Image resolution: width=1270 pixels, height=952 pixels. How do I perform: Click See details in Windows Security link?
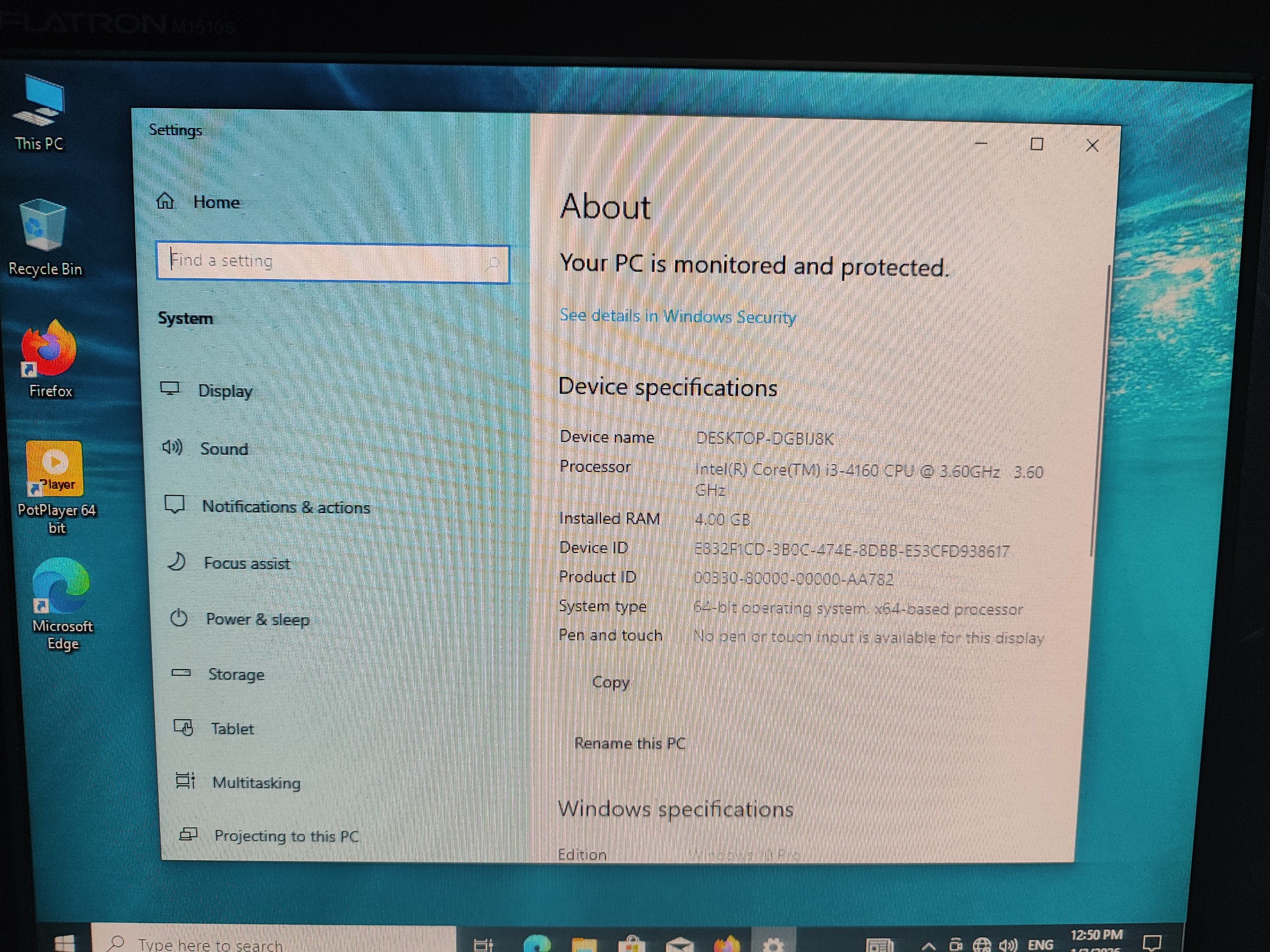click(x=678, y=316)
